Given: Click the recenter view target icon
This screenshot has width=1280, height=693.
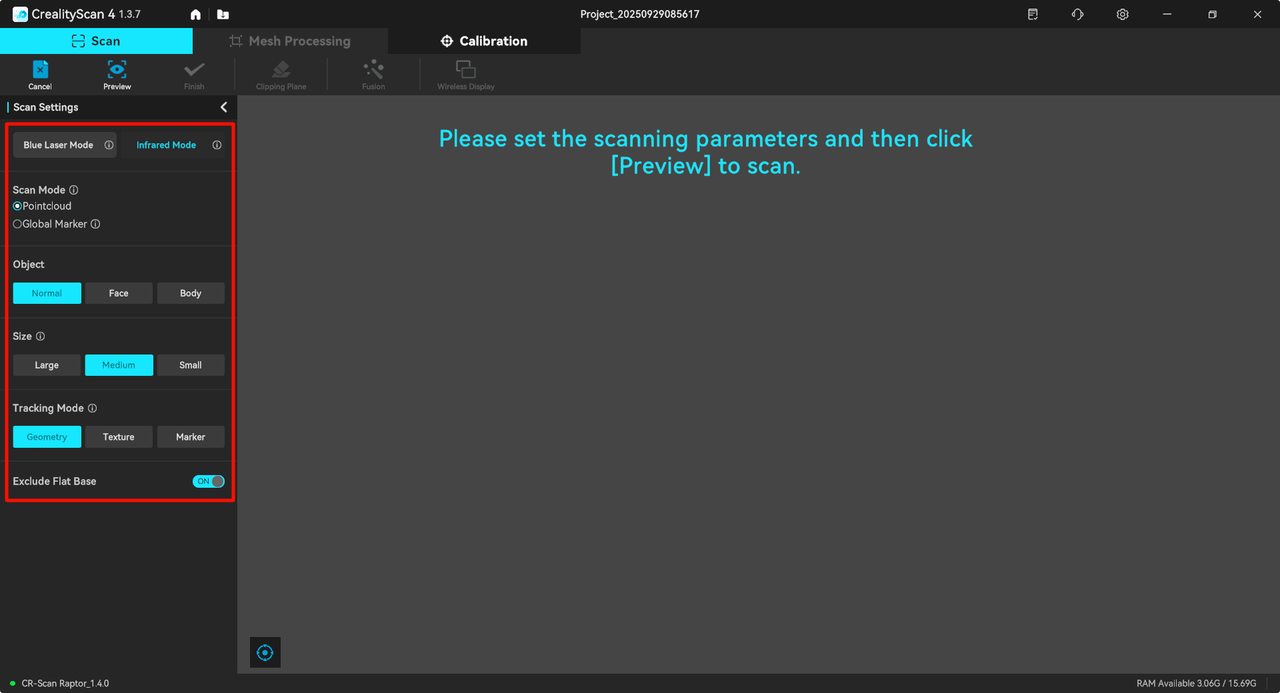Looking at the screenshot, I should pos(265,653).
